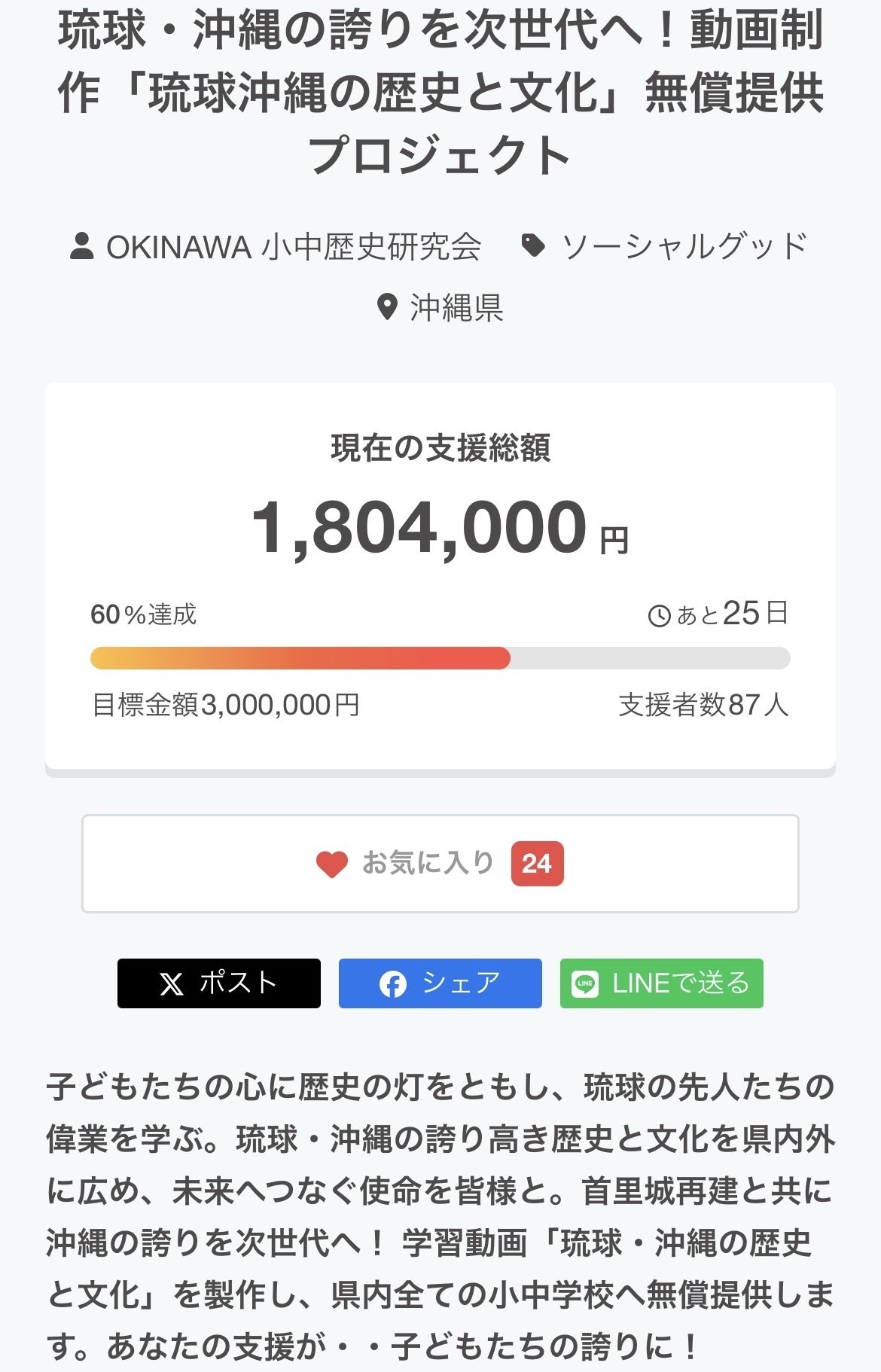The height and width of the screenshot is (1372, 881).
Task: Click the 支援者数87人 supporter count
Action: pos(703,705)
